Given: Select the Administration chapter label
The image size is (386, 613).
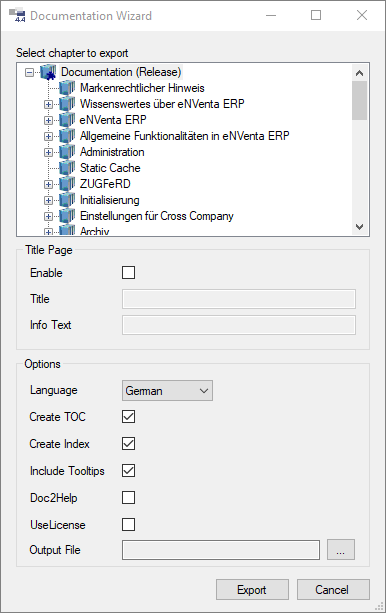Looking at the screenshot, I should pos(112,152).
